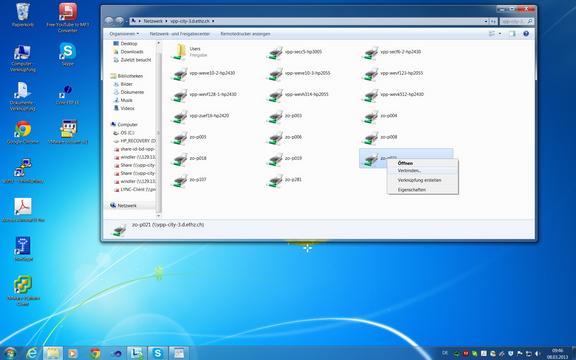Select network printer zo-p006
576x360 pixels.
285,137
